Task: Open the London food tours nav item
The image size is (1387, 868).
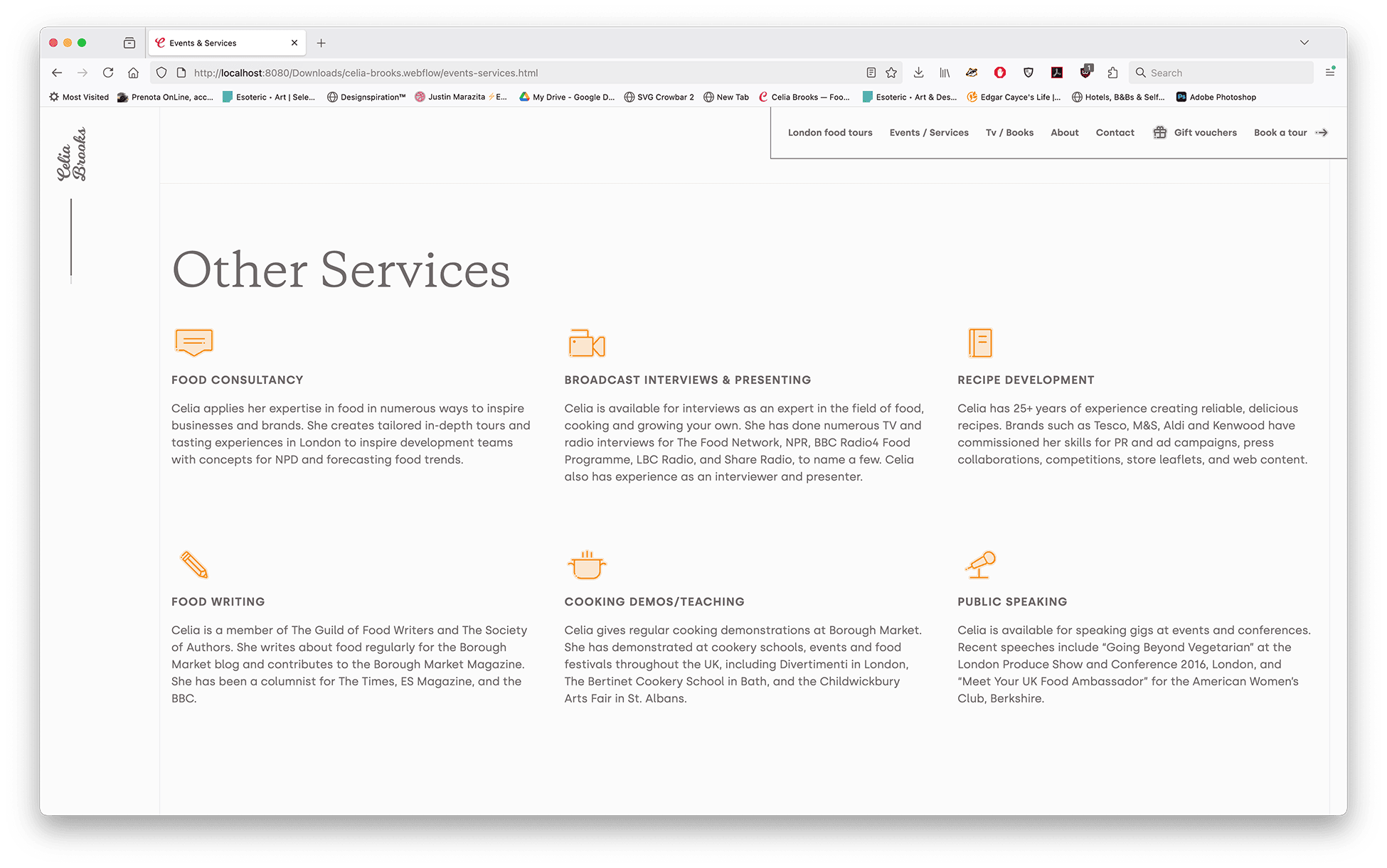Action: tap(829, 132)
